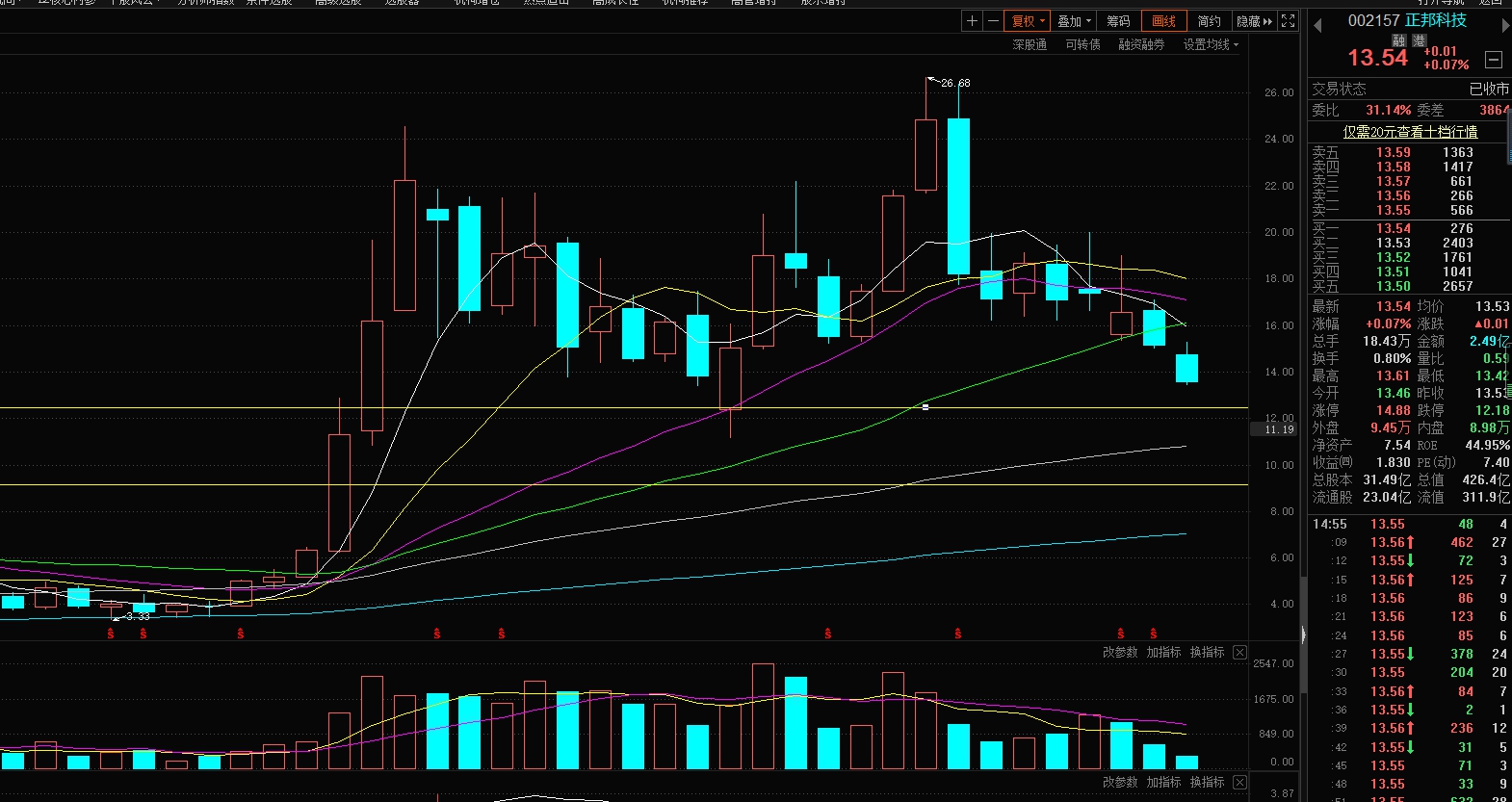This screenshot has height=802, width=1512.
Task: Click the buy-one price 13.54 in order book
Action: point(1393,228)
